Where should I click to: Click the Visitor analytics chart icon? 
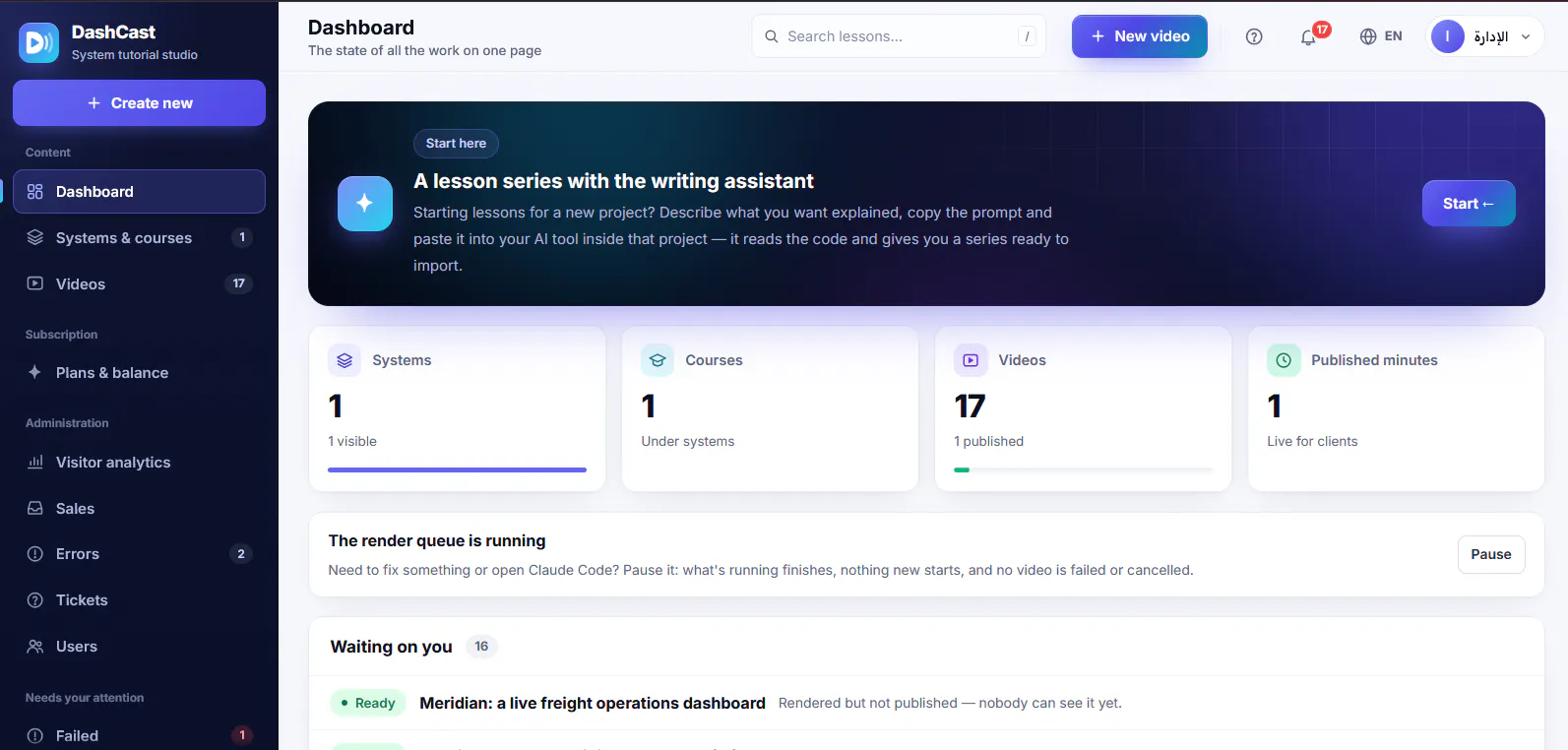coord(35,462)
